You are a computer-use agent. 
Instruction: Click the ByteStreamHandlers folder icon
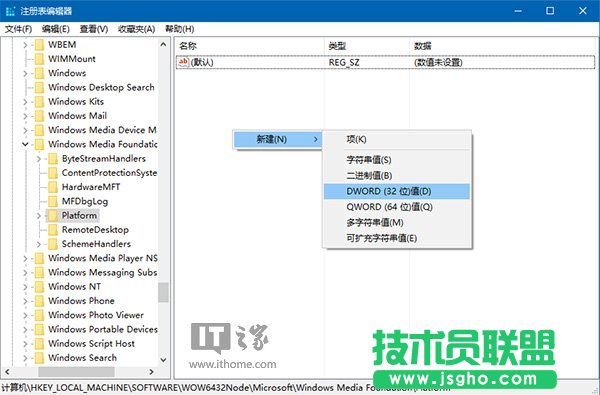click(53, 159)
